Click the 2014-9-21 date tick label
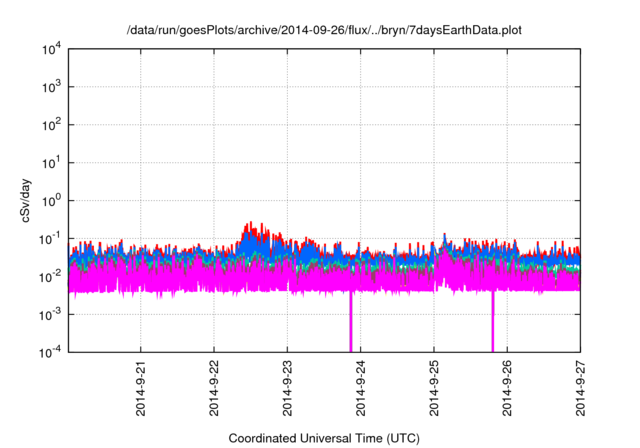The image size is (640, 448). (140, 388)
